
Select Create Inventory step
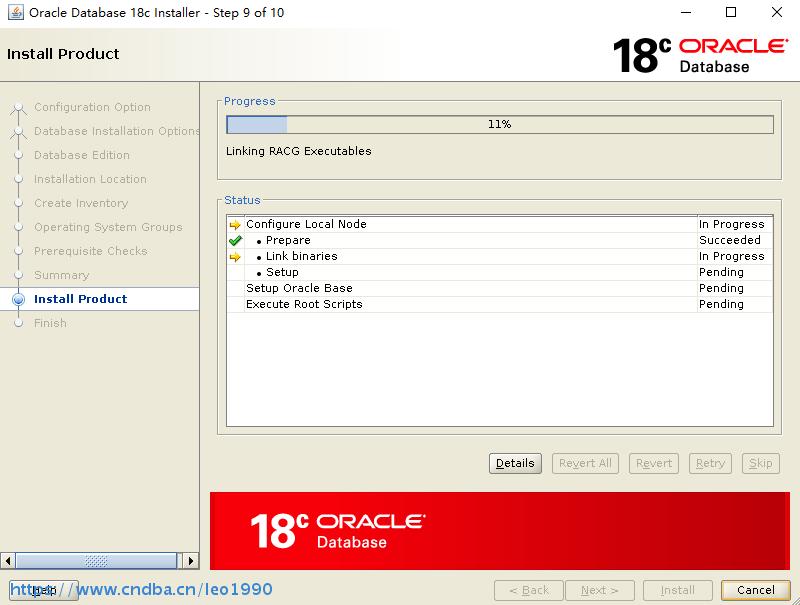[x=81, y=203]
